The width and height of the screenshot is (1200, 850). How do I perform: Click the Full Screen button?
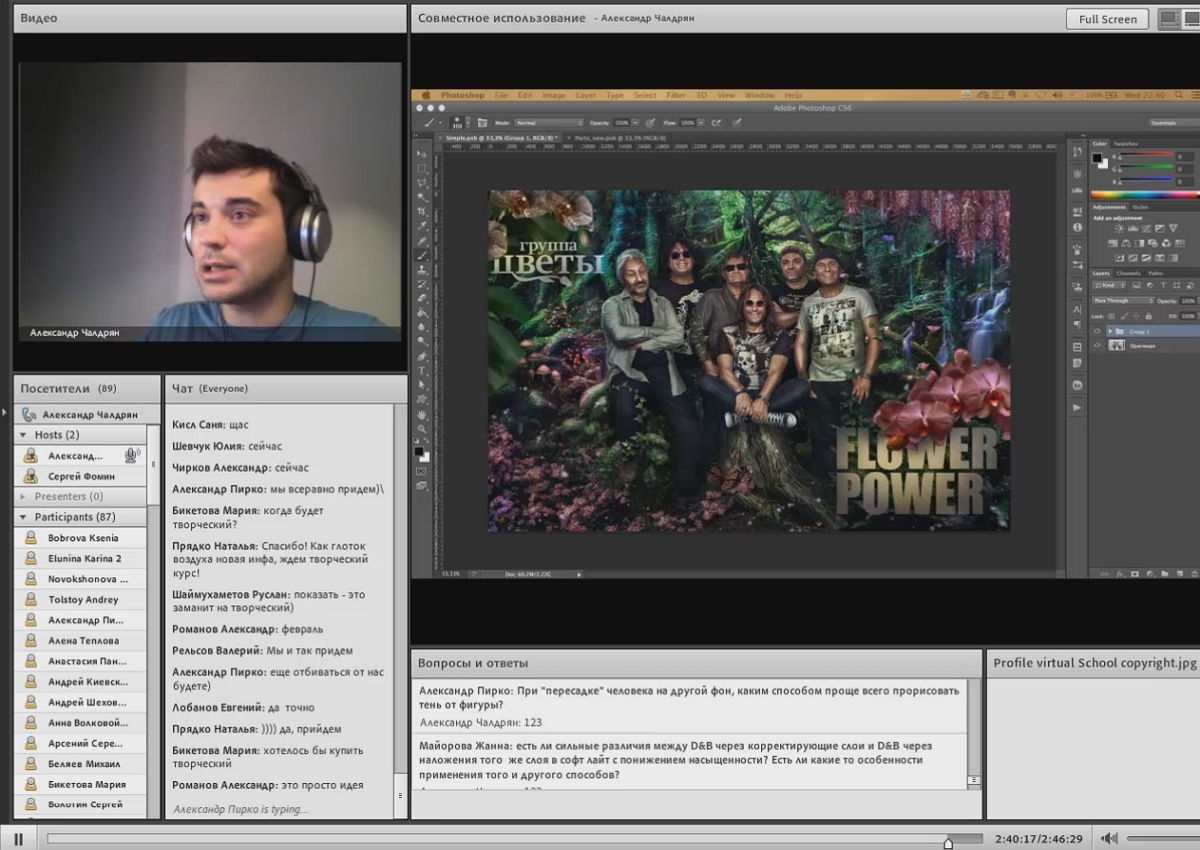click(1108, 19)
